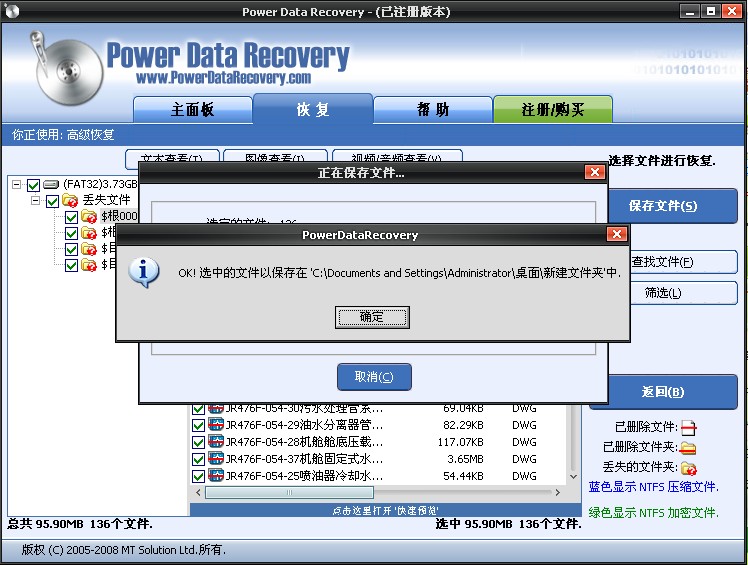Minimize the Power Data Recovery window

coord(689,11)
